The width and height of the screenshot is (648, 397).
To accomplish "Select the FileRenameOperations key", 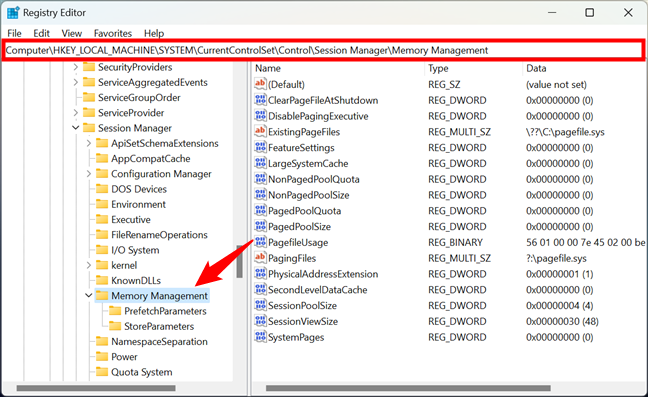I will coord(159,235).
